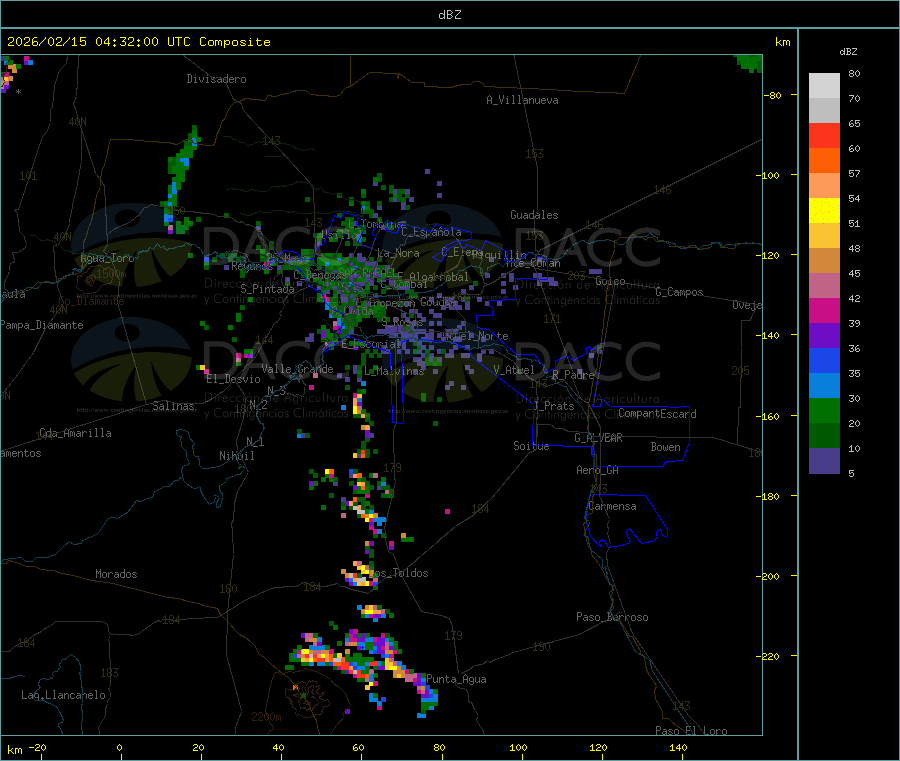Click the dBZ title at top
Viewport: 900px width, 761px height.
coord(449,15)
